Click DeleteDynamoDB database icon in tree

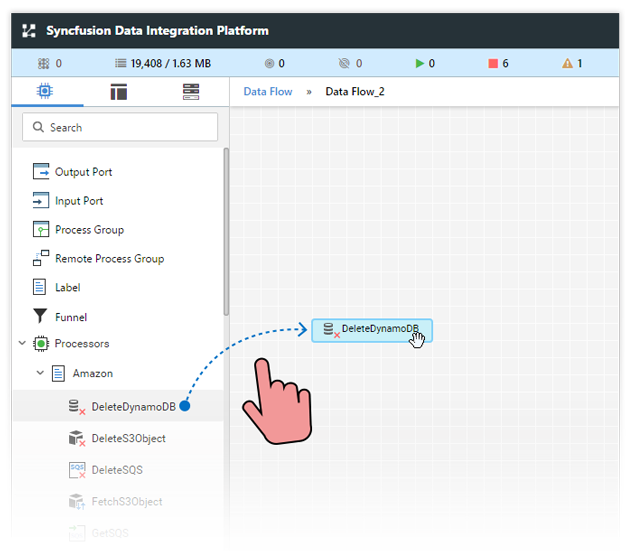coord(77,407)
